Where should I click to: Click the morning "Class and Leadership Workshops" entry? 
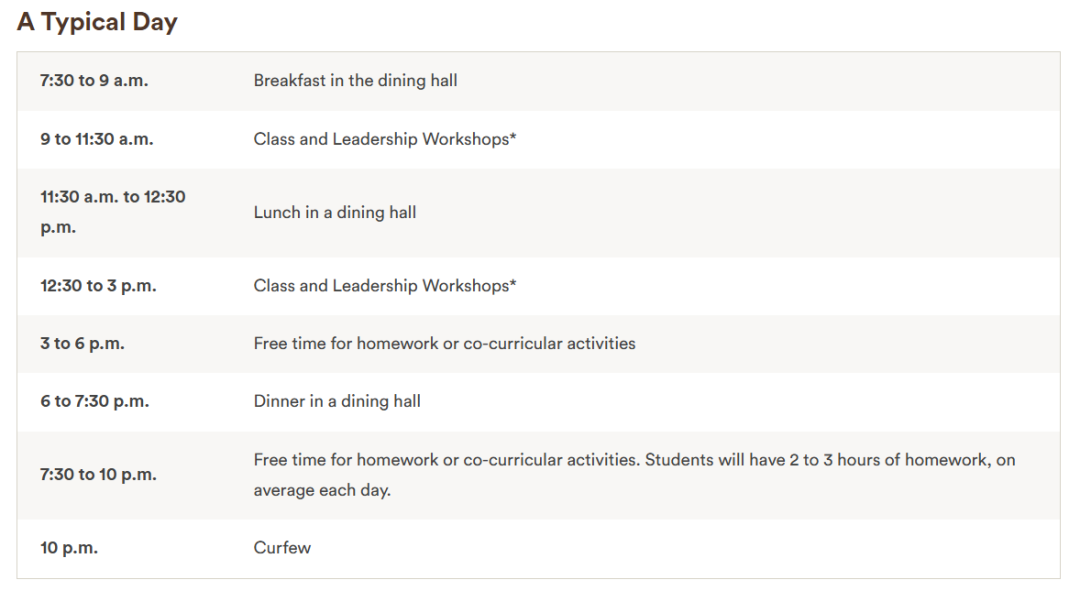[x=380, y=140]
